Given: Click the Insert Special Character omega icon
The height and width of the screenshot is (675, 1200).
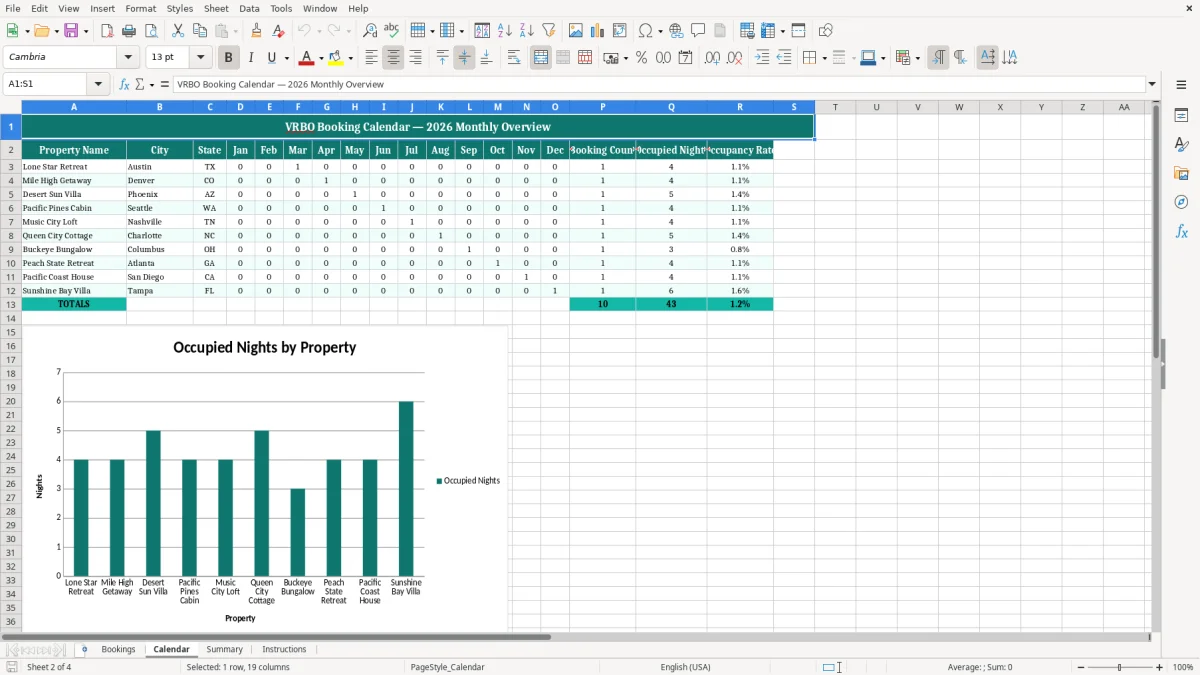Looking at the screenshot, I should click(x=645, y=31).
